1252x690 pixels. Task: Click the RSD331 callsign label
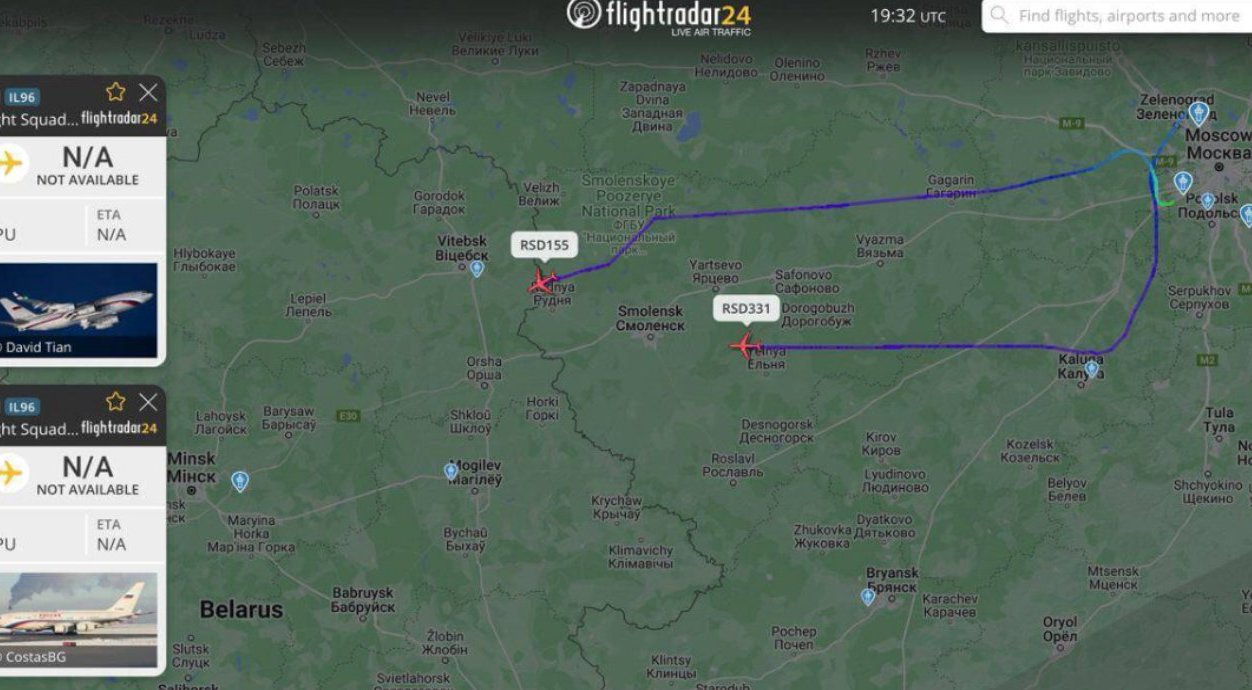[746, 308]
